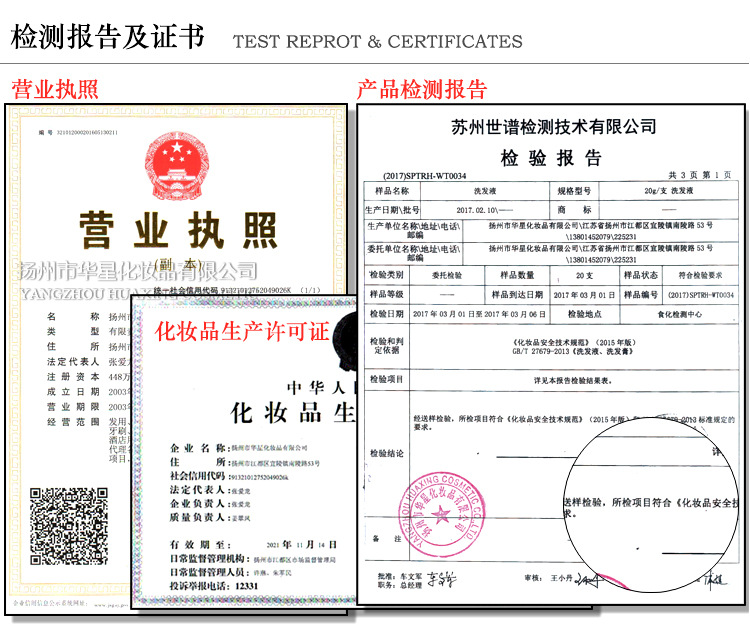
Task: Click the 食化检测中心 value cell
Action: tap(680, 314)
